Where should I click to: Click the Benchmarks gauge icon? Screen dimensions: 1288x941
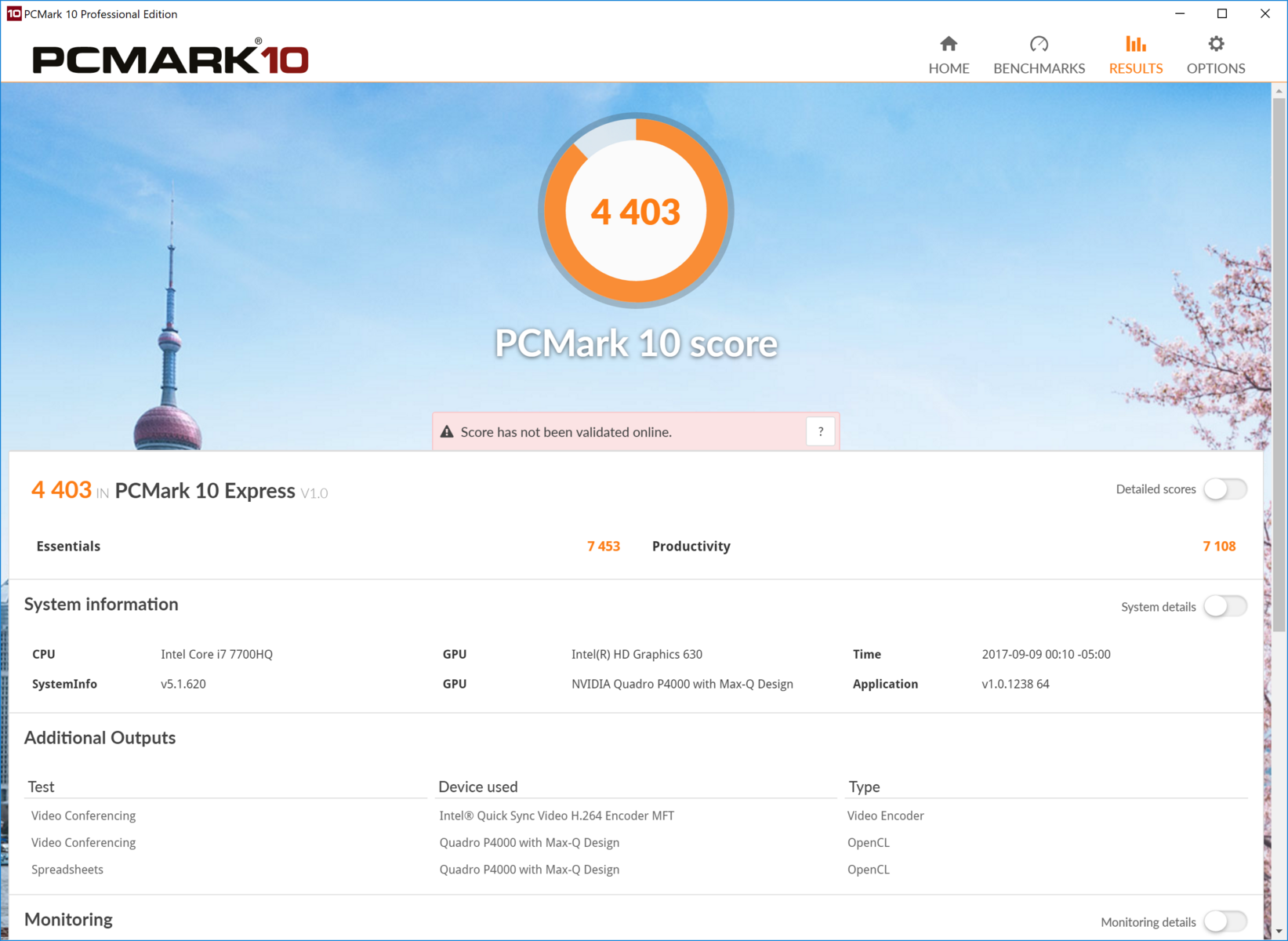point(1039,44)
